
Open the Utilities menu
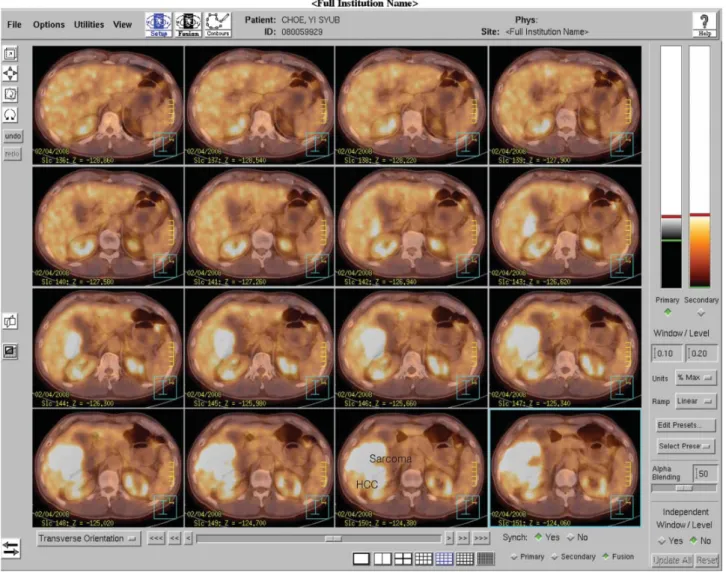click(x=89, y=25)
